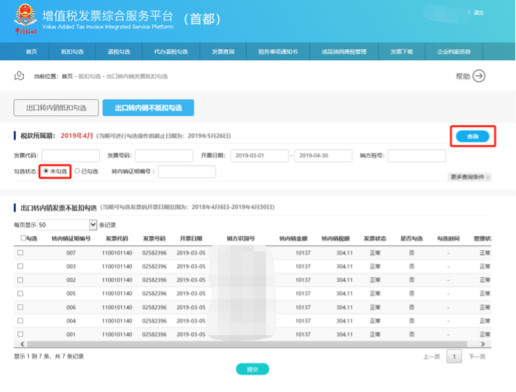Click the left arrow on horizontal scrollbar
The image size is (516, 392).
(x=22, y=344)
